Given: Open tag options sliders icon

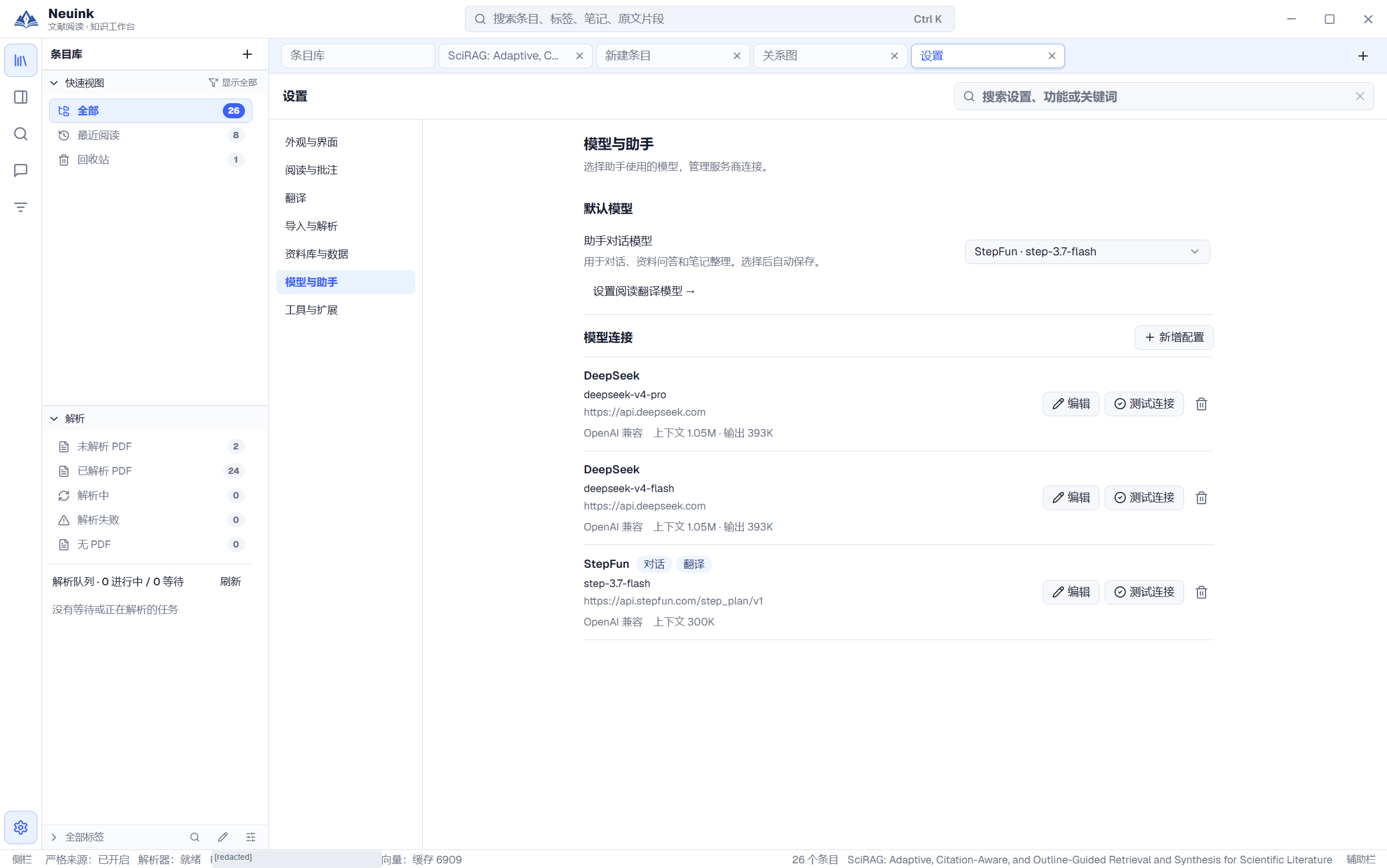Looking at the screenshot, I should click(251, 837).
